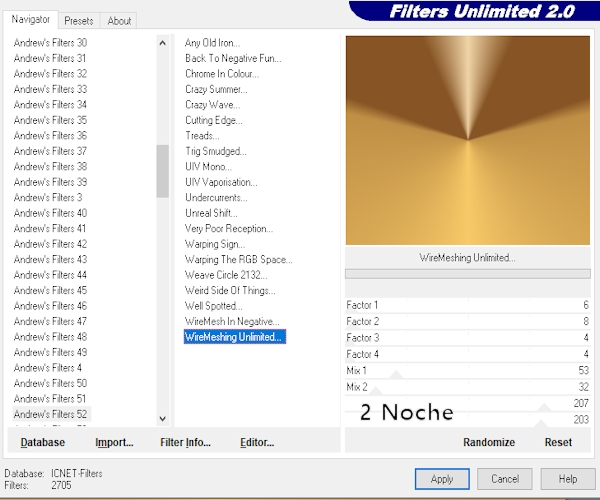Screen dimensions: 600x500
Task: Choose Chrome In Colour... filter
Action: (x=222, y=73)
